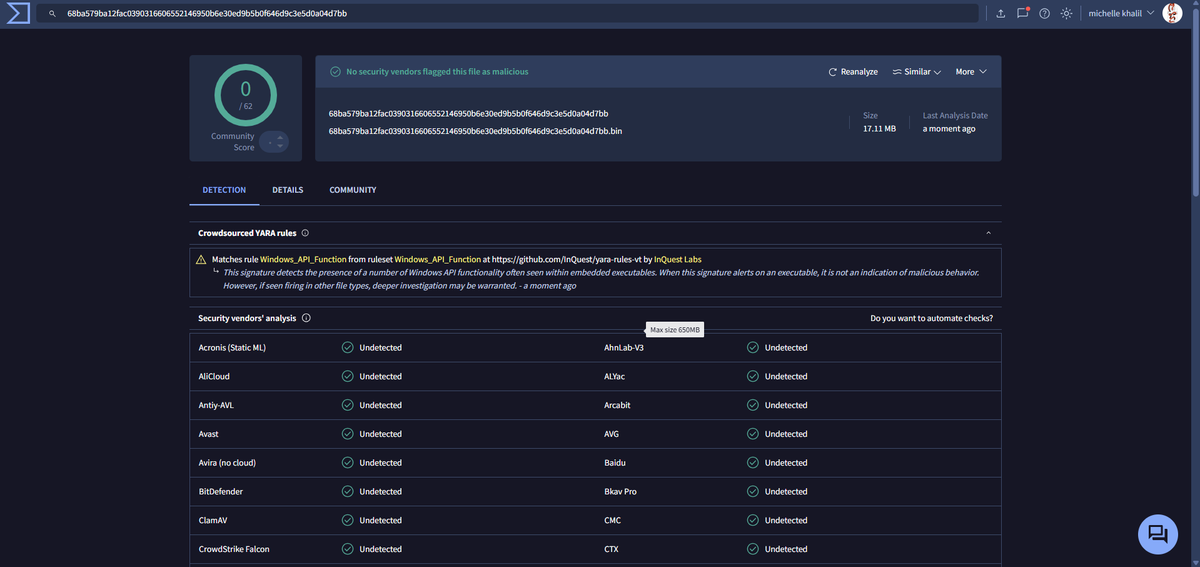Click Undetected check icon for Bkav Pro
The width and height of the screenshot is (1200, 567).
(753, 492)
